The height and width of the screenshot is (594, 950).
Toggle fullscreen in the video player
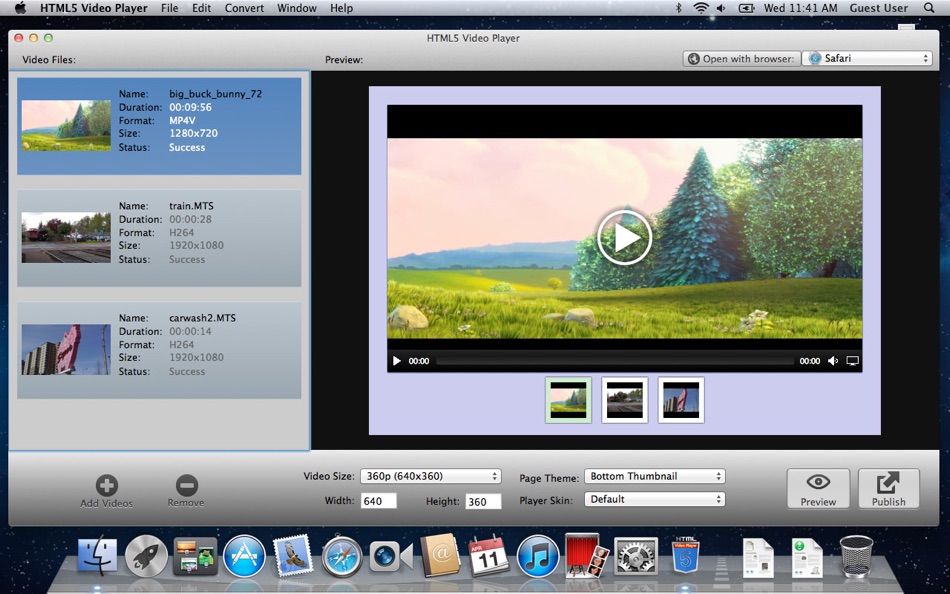coord(852,361)
